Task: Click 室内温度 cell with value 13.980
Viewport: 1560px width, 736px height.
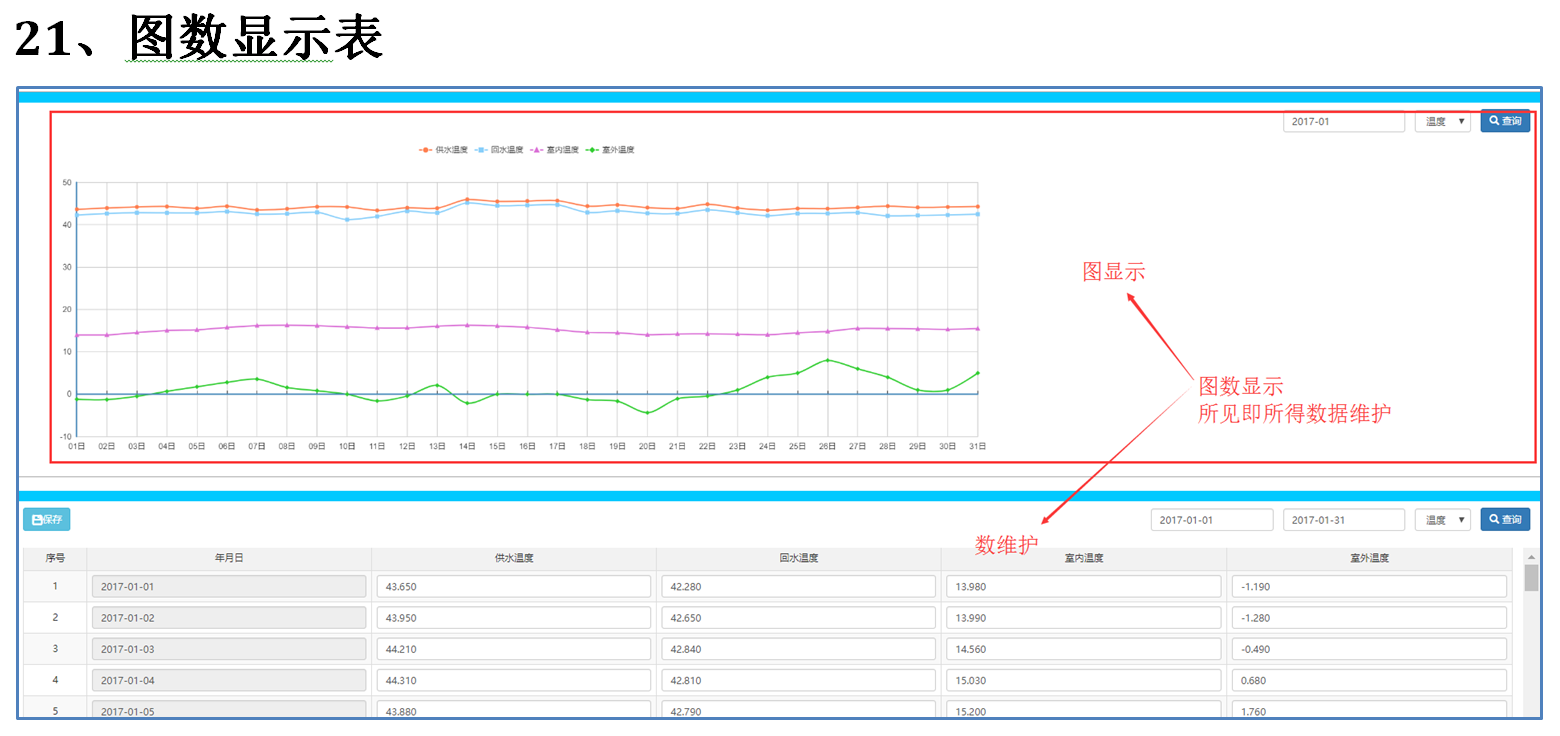Action: pyautogui.click(x=1083, y=587)
